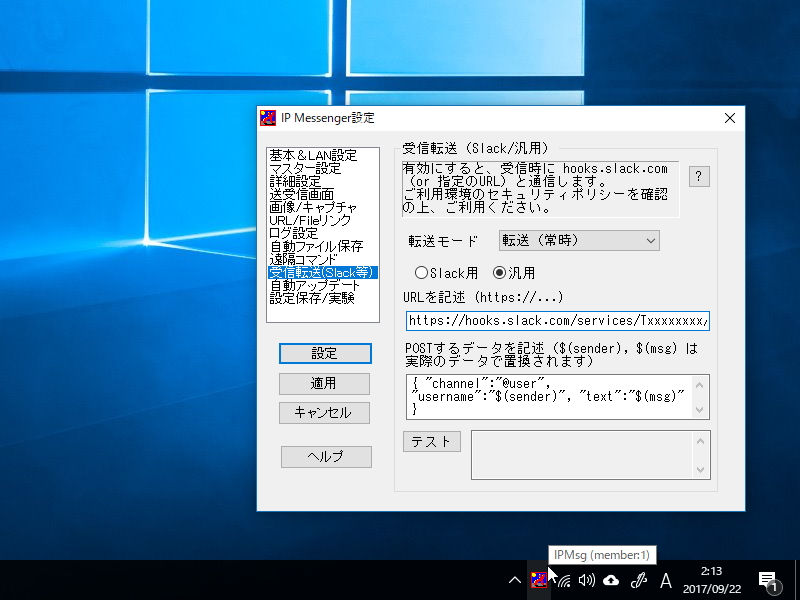
Task: Select URL/Fileリンク in settings list
Action: point(322,220)
